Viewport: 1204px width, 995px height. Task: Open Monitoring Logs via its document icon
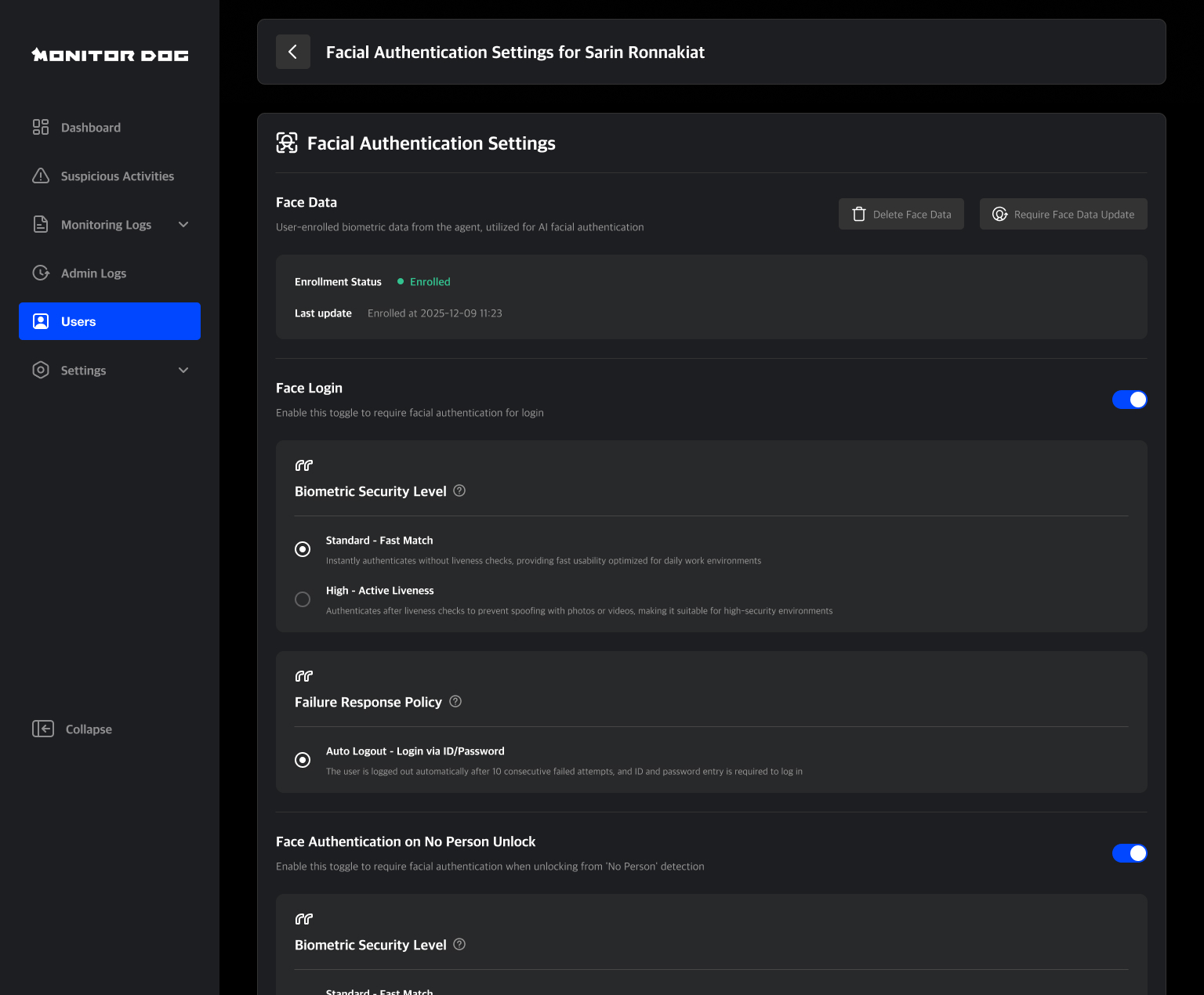(41, 224)
